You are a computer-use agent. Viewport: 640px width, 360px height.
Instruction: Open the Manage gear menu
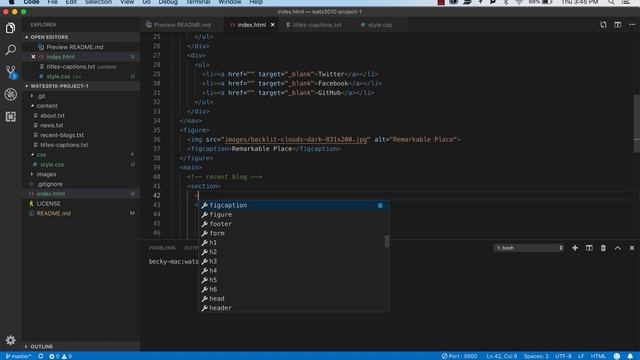click(11, 340)
